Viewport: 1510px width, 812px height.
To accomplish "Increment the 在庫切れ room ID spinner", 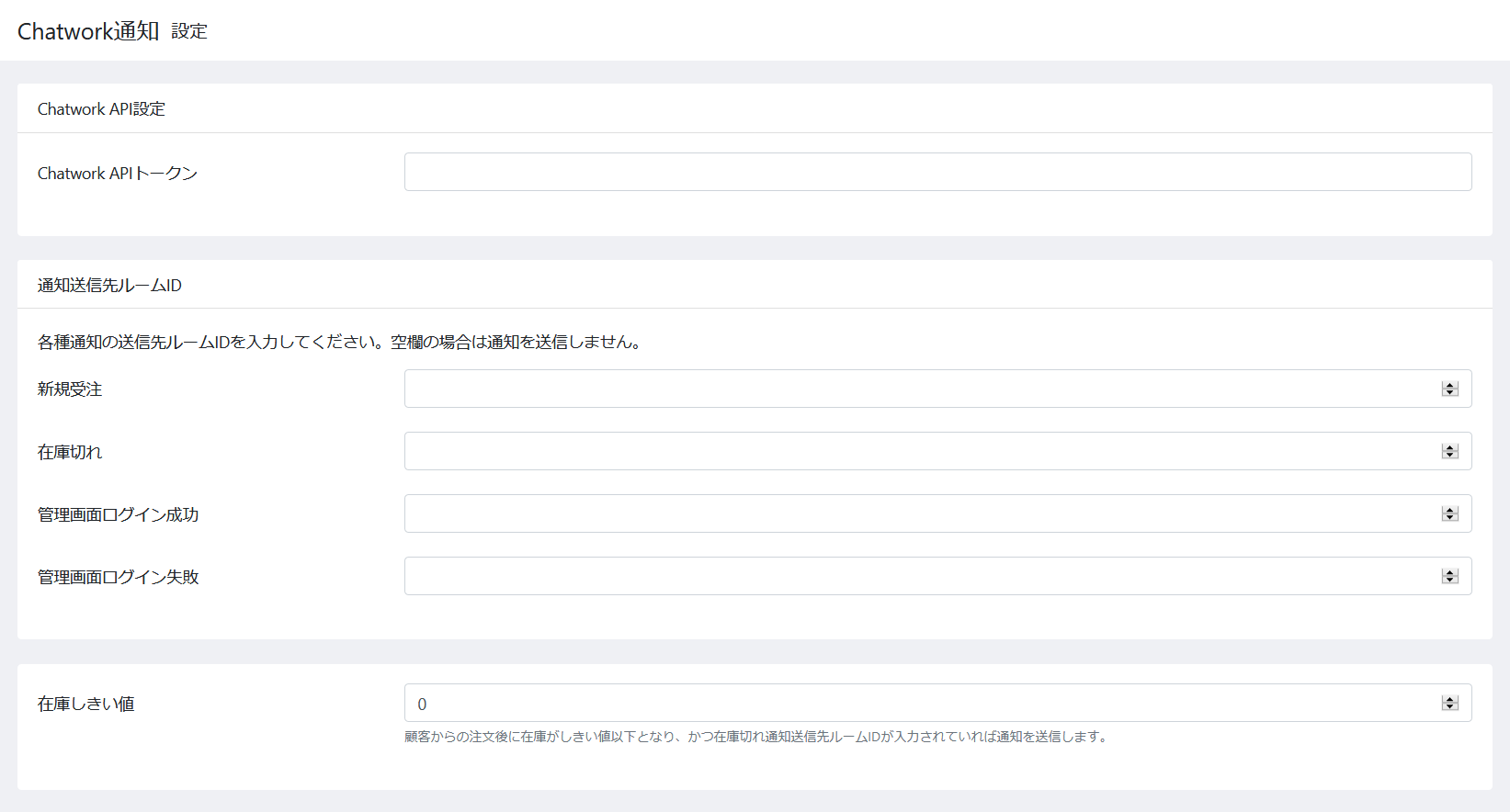I will (x=1450, y=447).
